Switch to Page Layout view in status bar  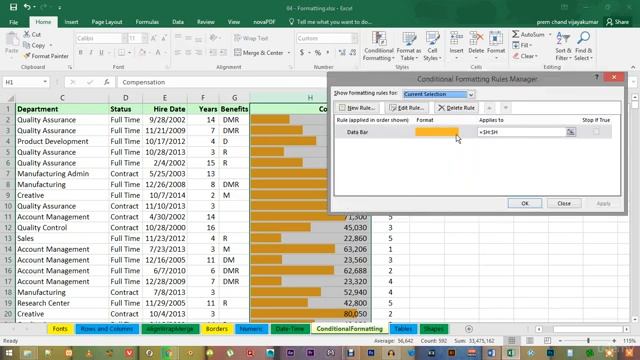(x=529, y=340)
